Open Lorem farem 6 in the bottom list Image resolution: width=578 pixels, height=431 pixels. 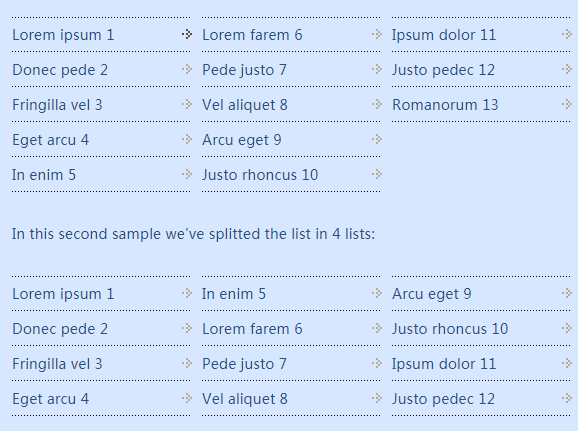point(252,329)
